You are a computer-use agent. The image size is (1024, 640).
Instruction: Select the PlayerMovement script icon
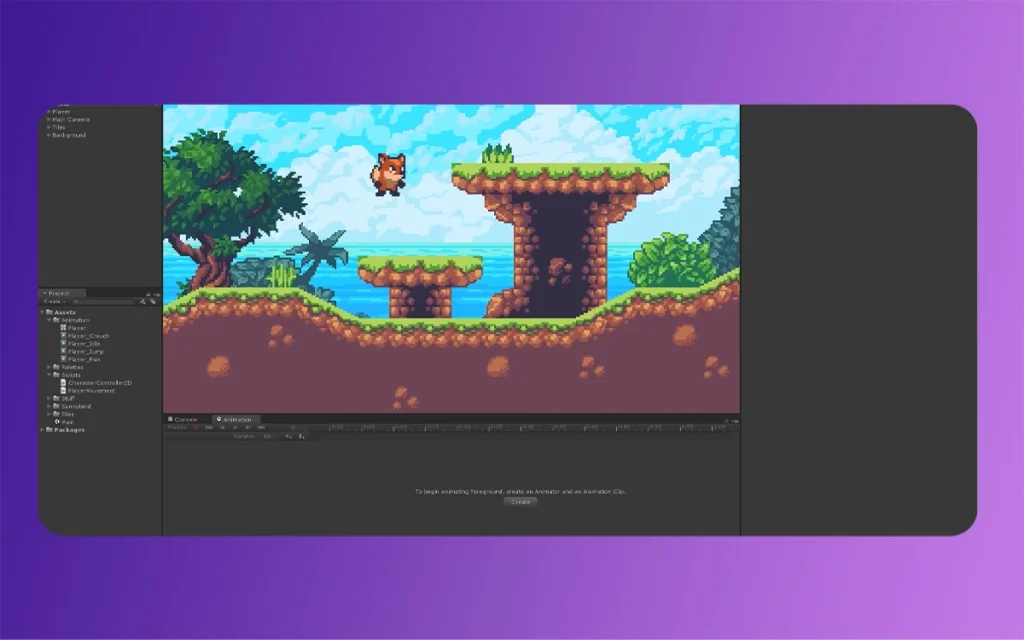(x=64, y=391)
